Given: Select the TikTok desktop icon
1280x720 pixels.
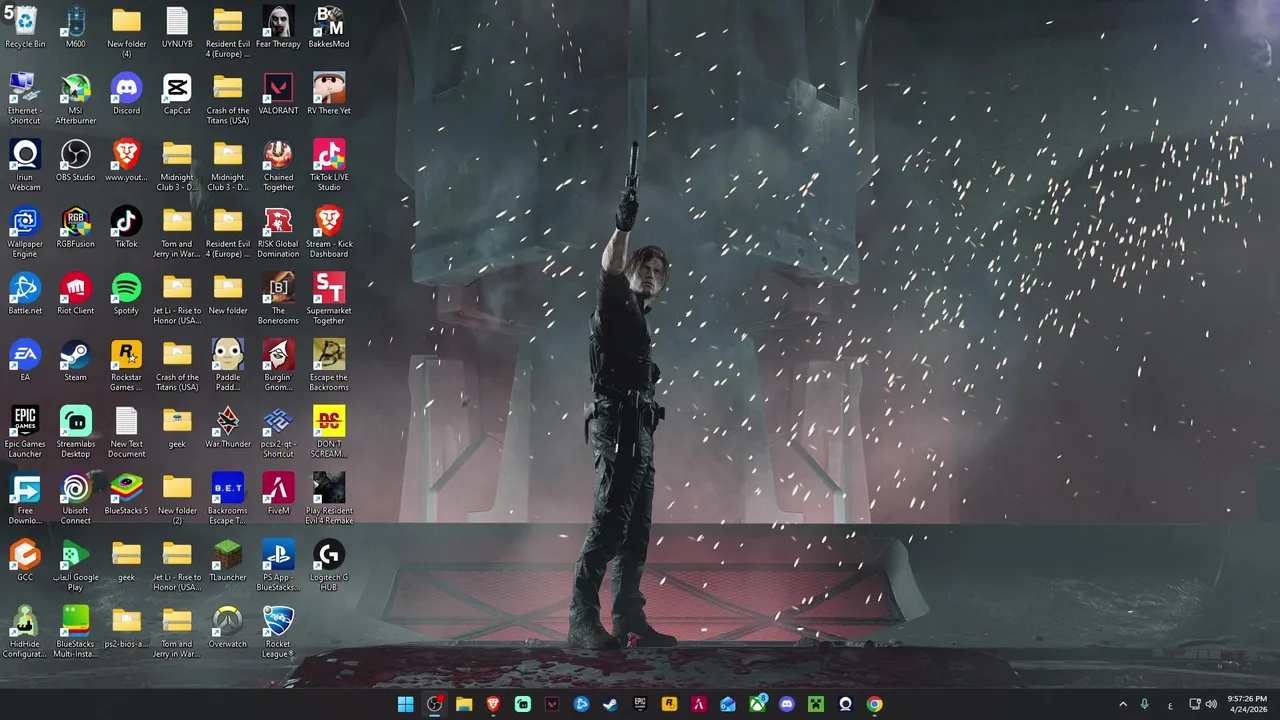Looking at the screenshot, I should 126,227.
